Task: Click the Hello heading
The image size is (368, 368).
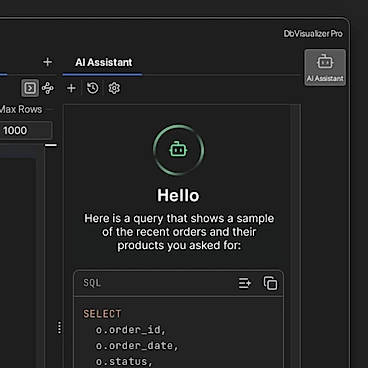Action: click(x=178, y=195)
